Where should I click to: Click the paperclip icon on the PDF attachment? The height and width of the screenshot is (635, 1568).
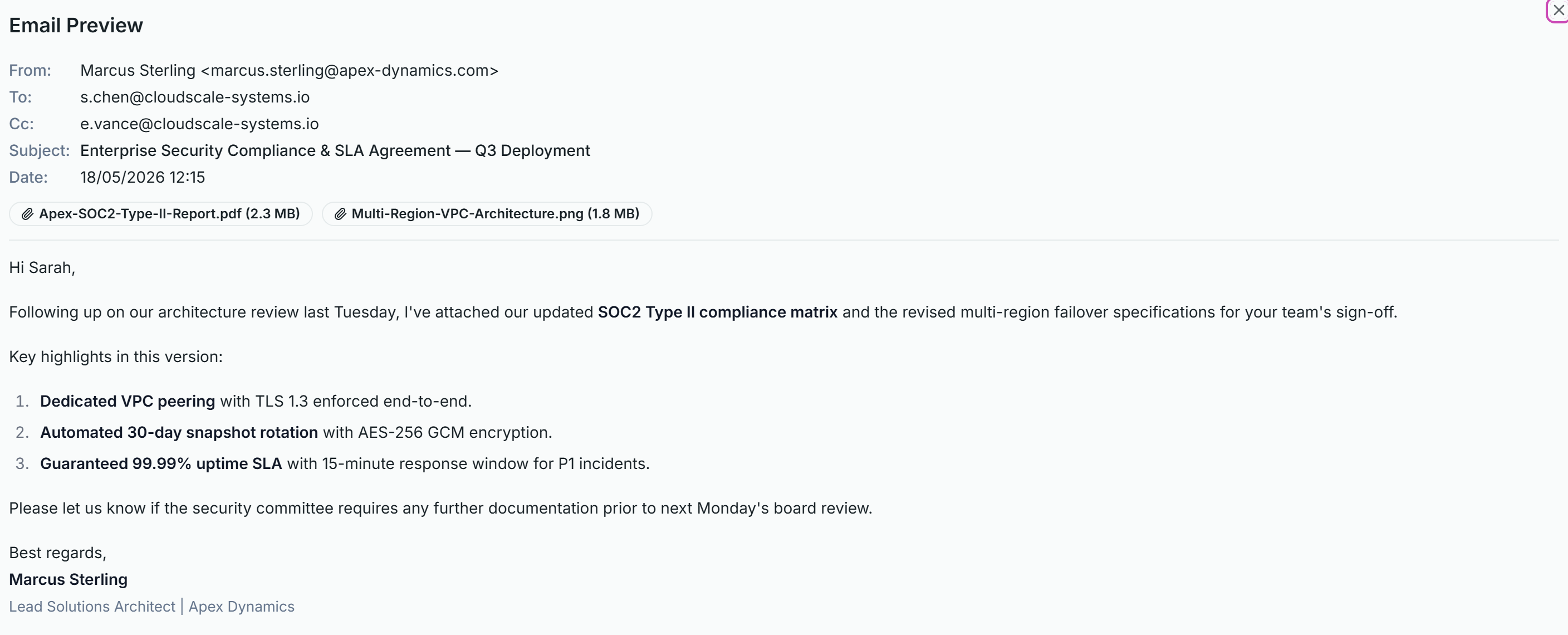click(27, 214)
